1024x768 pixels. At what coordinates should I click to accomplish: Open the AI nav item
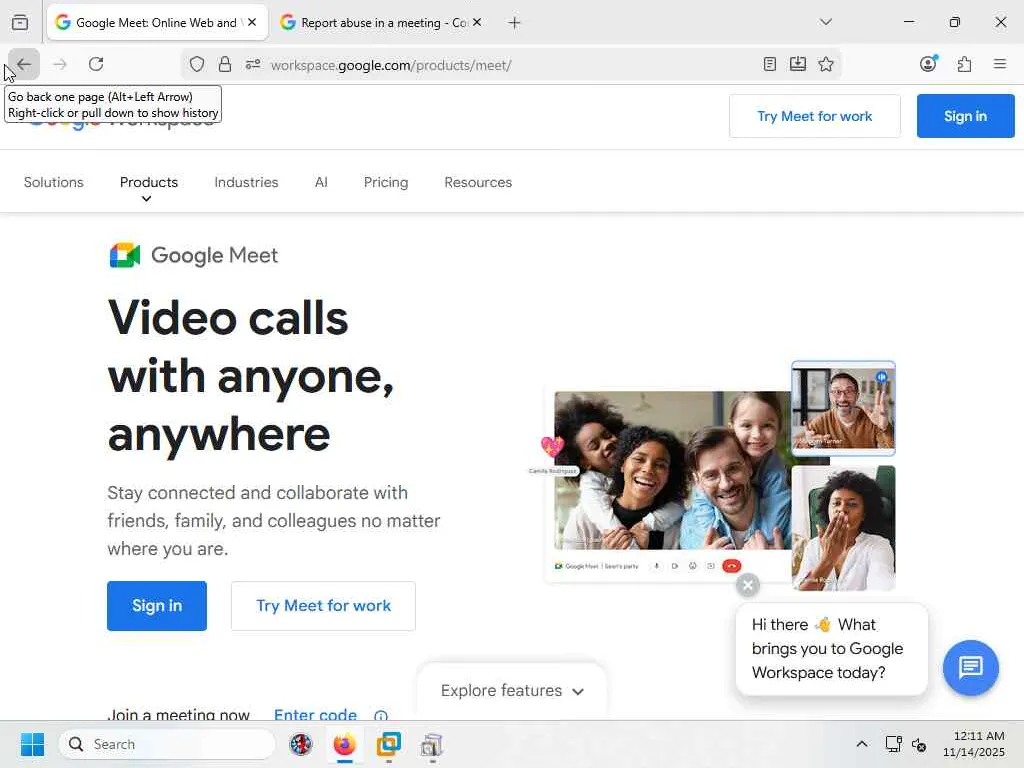coord(321,182)
